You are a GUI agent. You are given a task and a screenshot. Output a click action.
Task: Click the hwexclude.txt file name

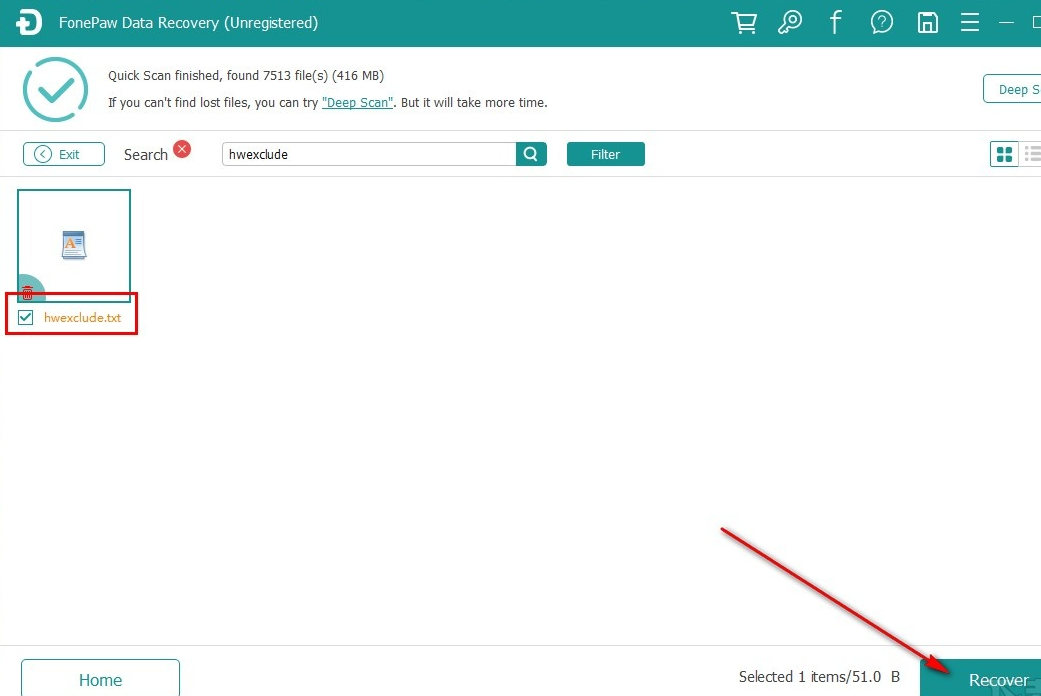point(82,317)
